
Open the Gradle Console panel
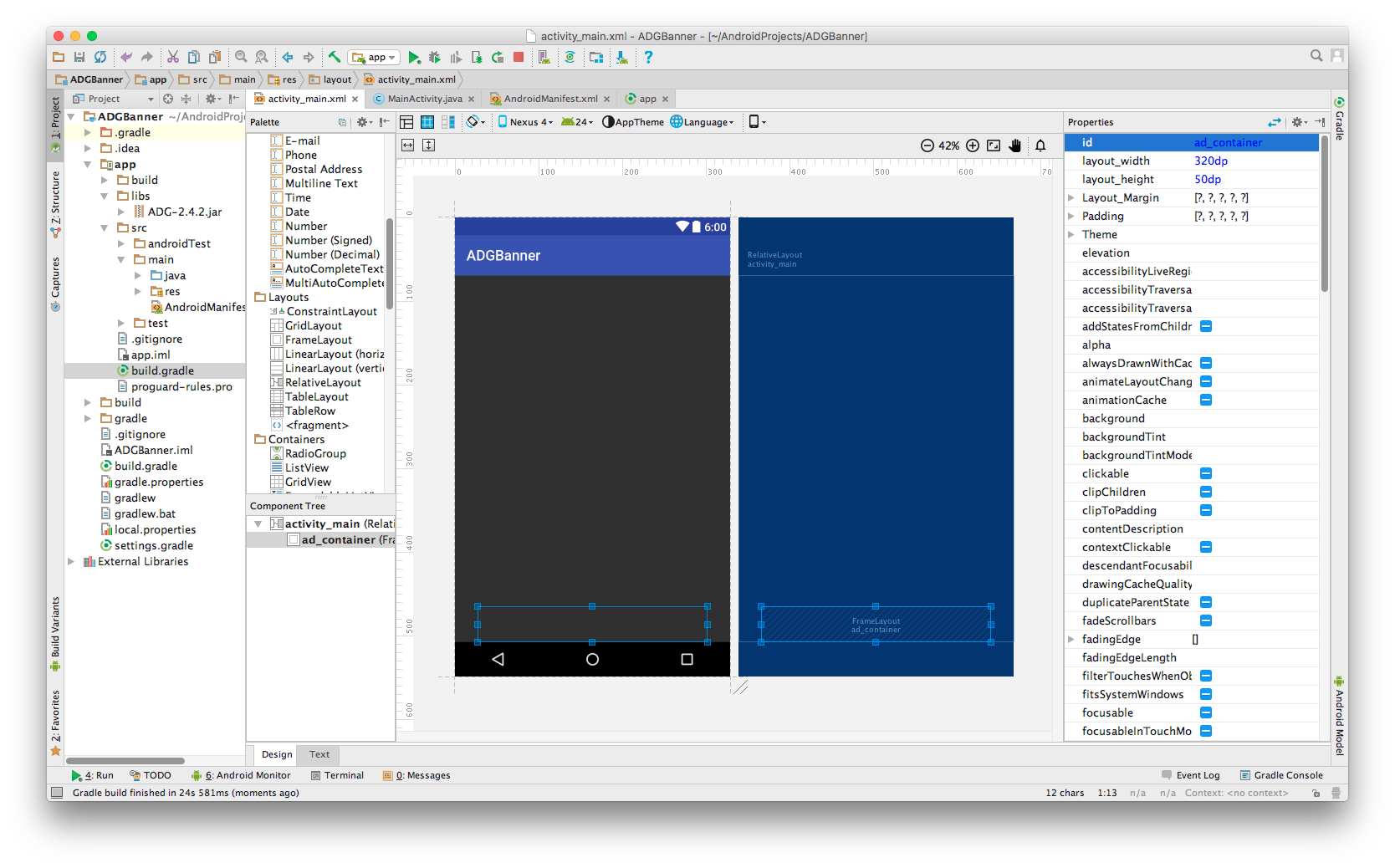[x=1281, y=775]
